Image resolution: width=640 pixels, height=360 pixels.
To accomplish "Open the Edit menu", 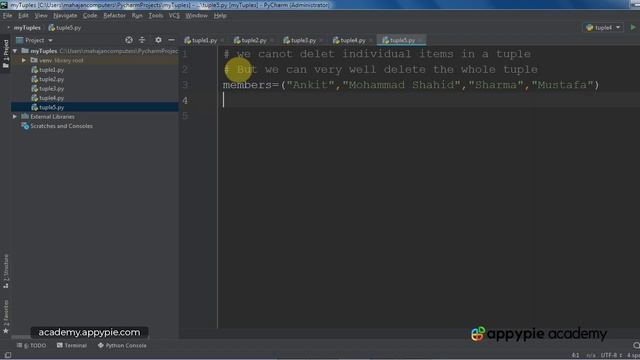I will [x=23, y=16].
